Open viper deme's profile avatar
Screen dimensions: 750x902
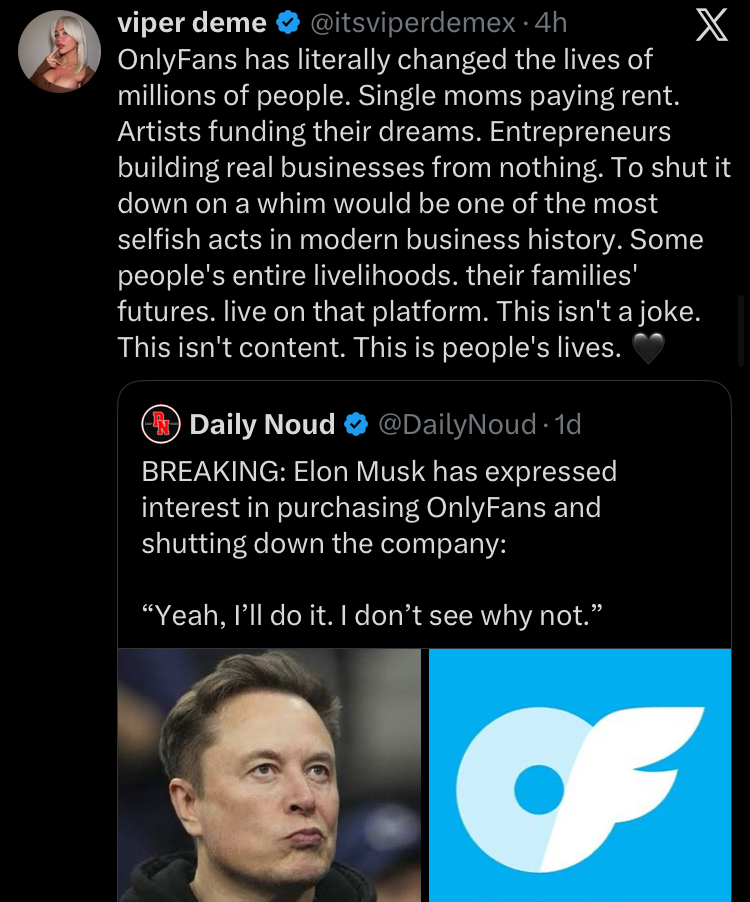coord(59,51)
